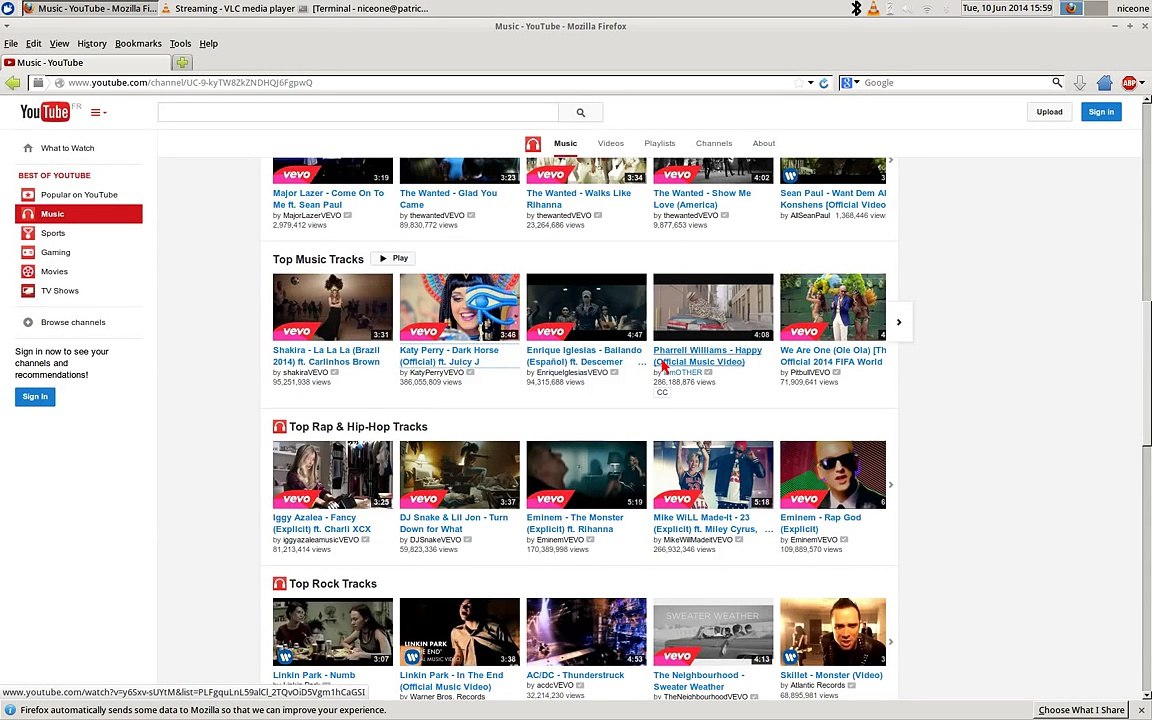Switch to the Playlists channel tab
This screenshot has width=1152, height=720.
[x=660, y=143]
